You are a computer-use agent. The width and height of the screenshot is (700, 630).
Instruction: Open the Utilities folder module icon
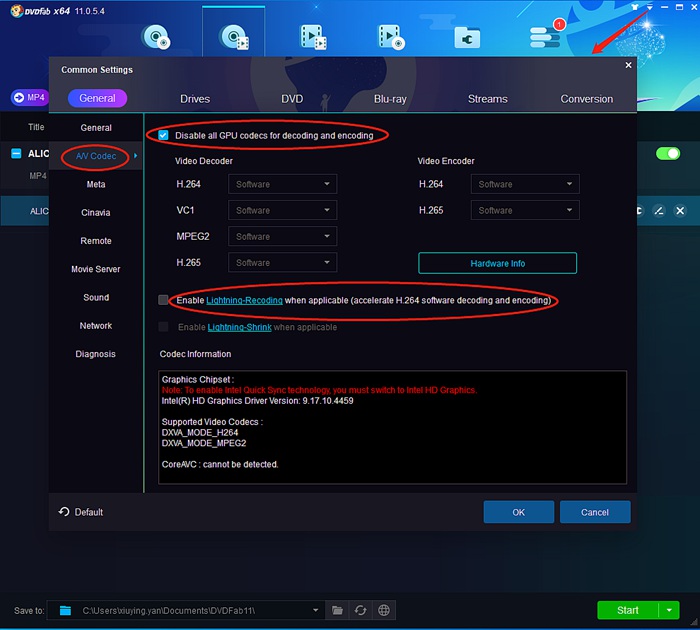[x=467, y=38]
